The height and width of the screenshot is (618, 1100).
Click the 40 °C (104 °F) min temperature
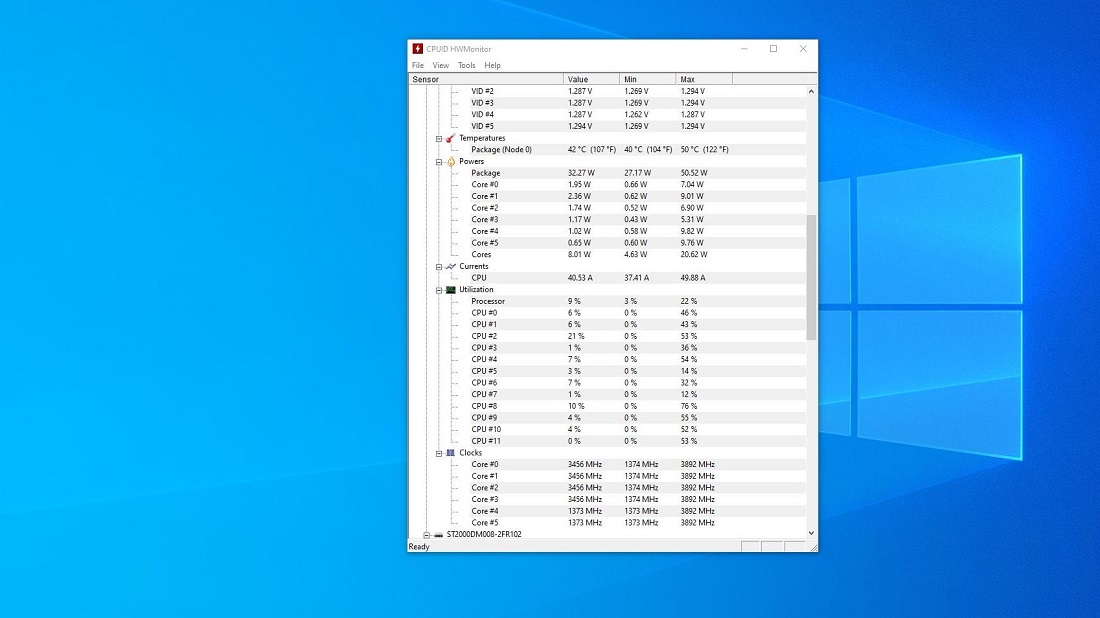click(648, 149)
